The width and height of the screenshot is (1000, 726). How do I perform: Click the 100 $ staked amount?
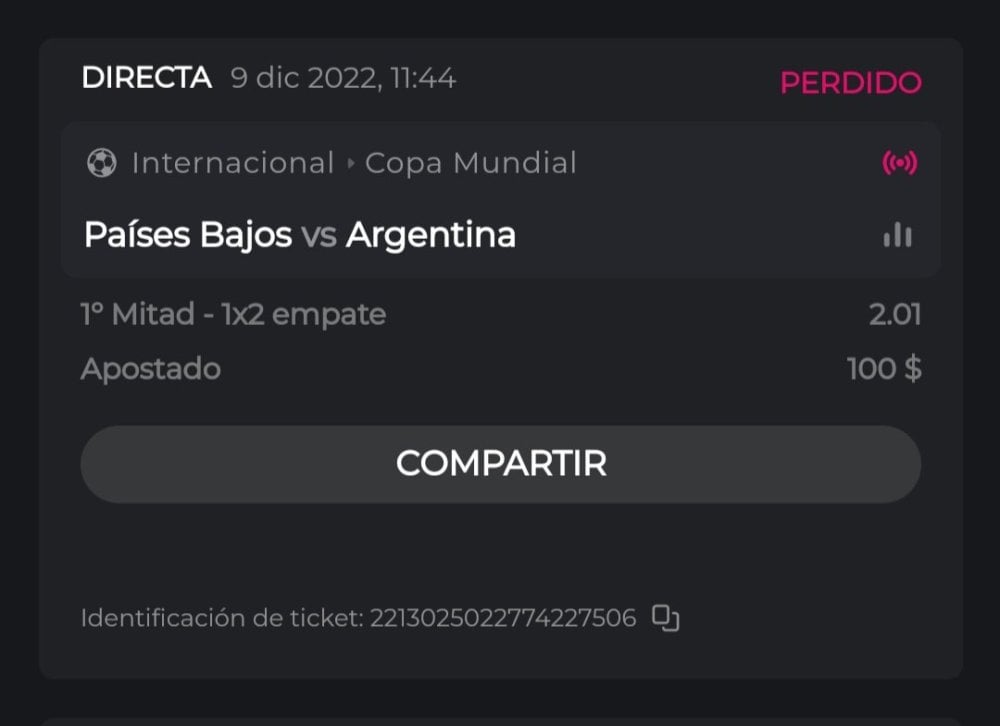883,369
